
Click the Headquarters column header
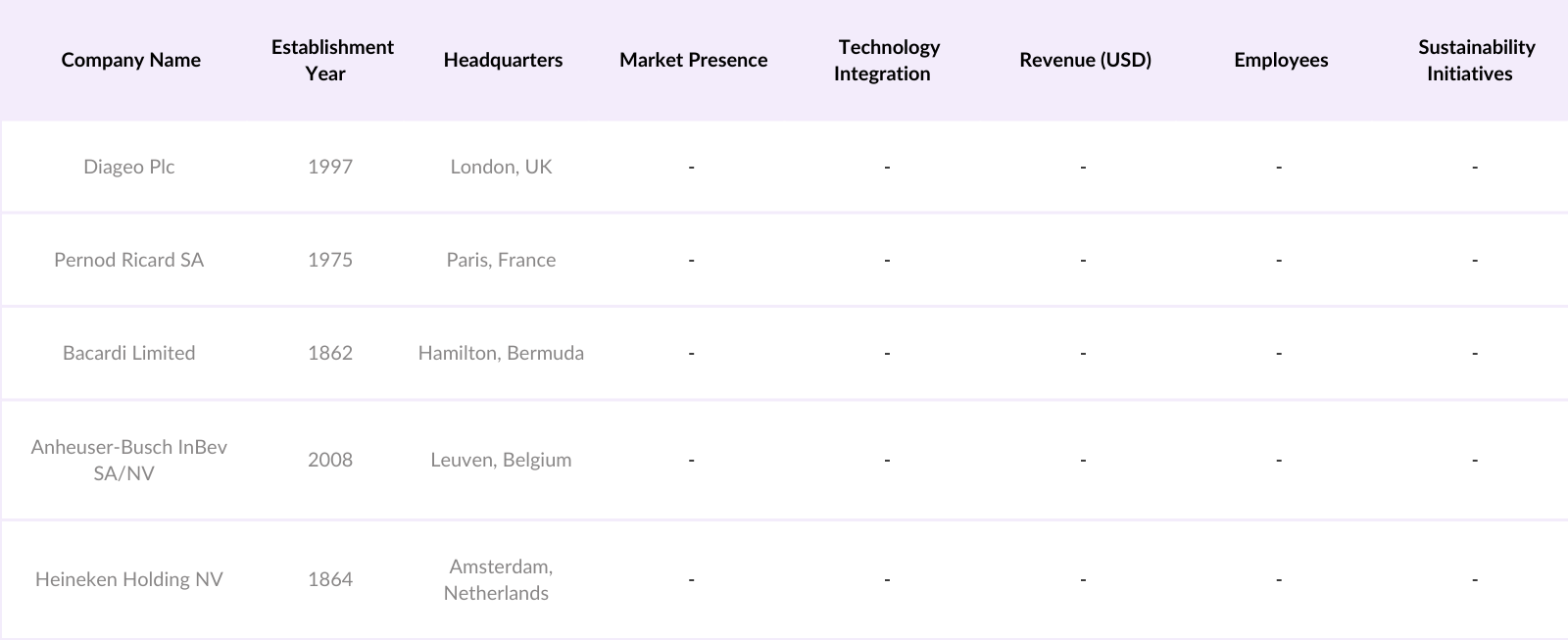click(x=503, y=60)
